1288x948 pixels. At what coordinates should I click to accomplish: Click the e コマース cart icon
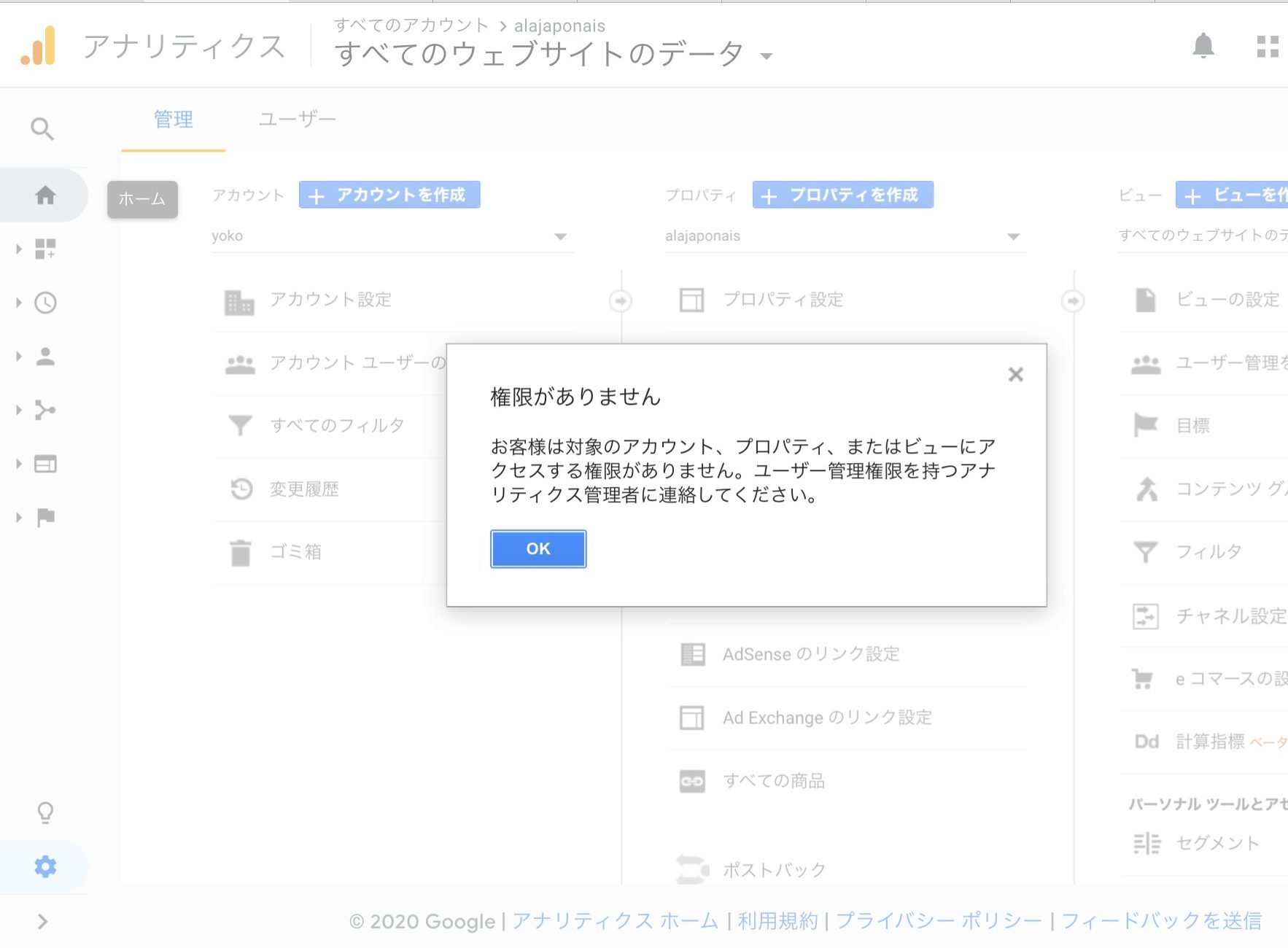(1143, 679)
